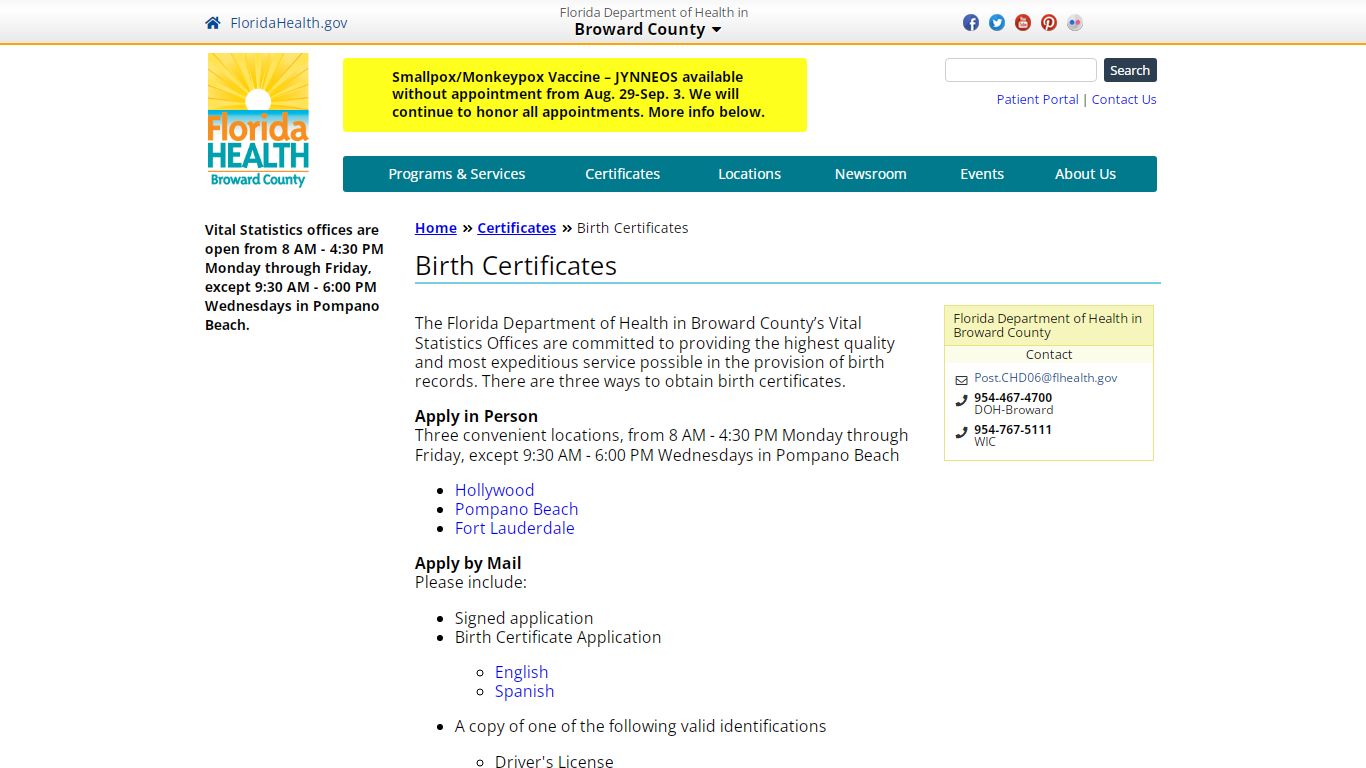
Task: Open the YouTube social icon
Action: pyautogui.click(x=1023, y=23)
